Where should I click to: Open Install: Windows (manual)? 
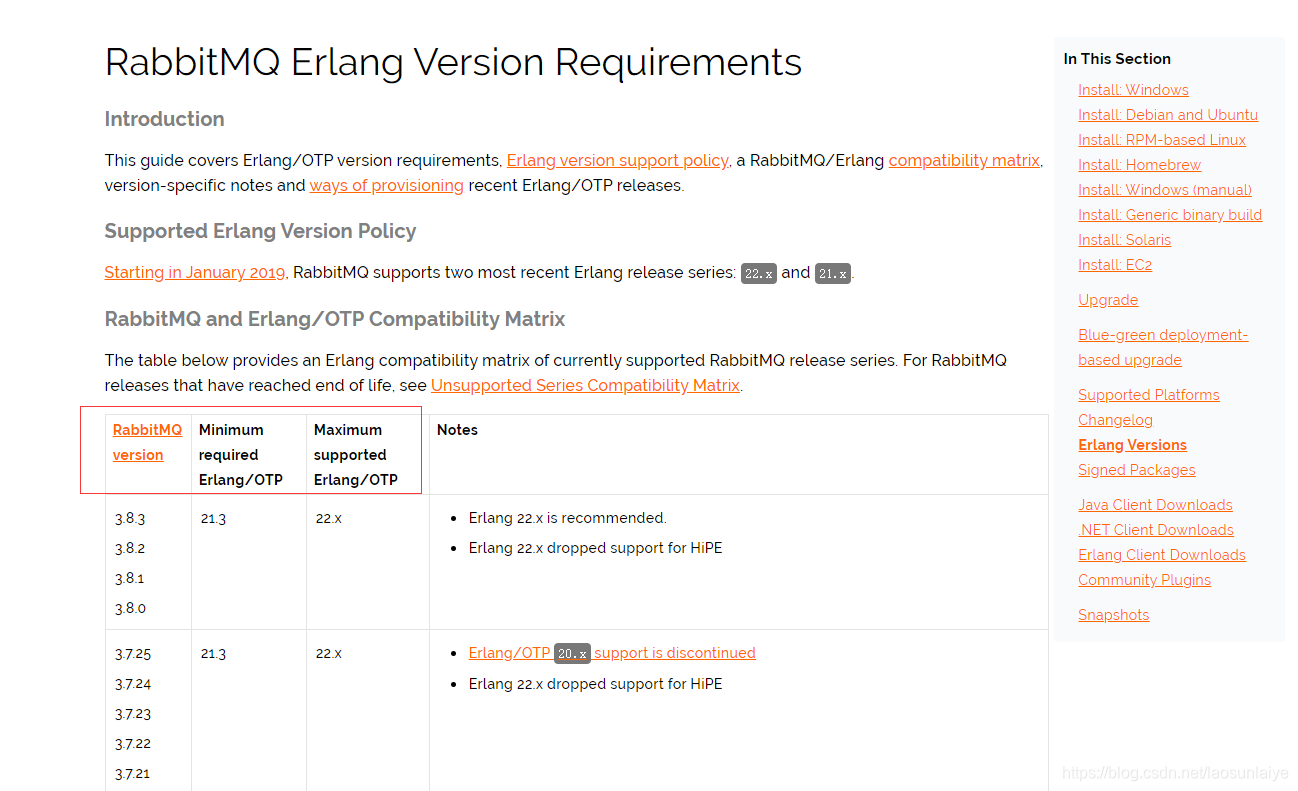(1165, 190)
